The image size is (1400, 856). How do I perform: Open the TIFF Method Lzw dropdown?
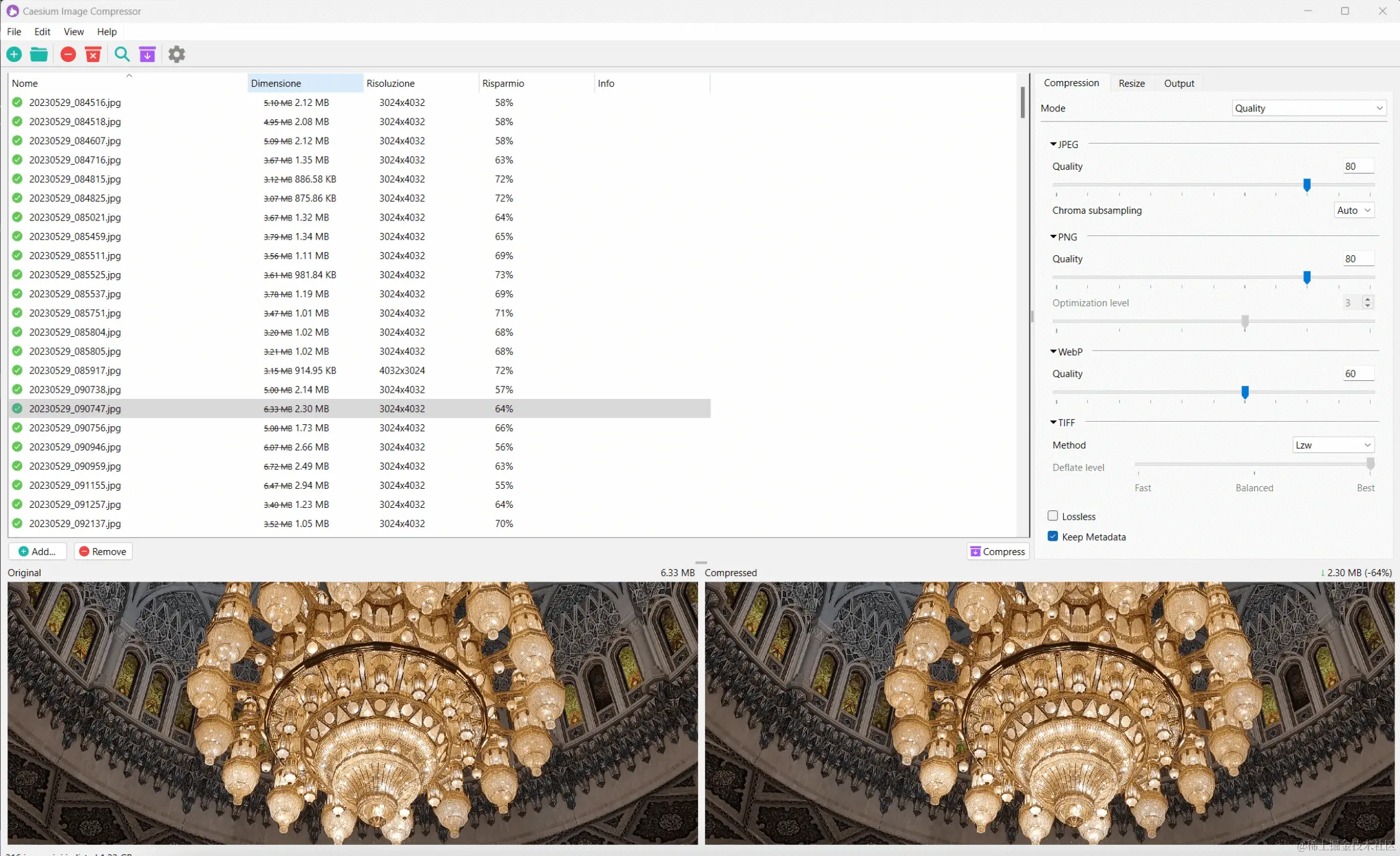(x=1333, y=445)
